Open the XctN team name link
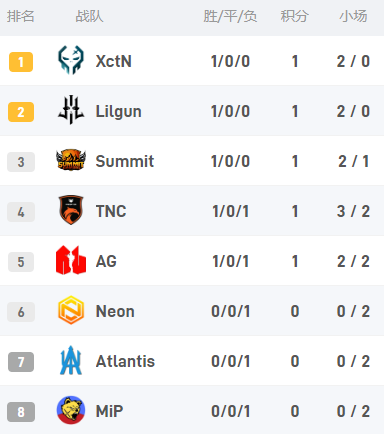Screen dimensions: 384x434 pos(113,61)
